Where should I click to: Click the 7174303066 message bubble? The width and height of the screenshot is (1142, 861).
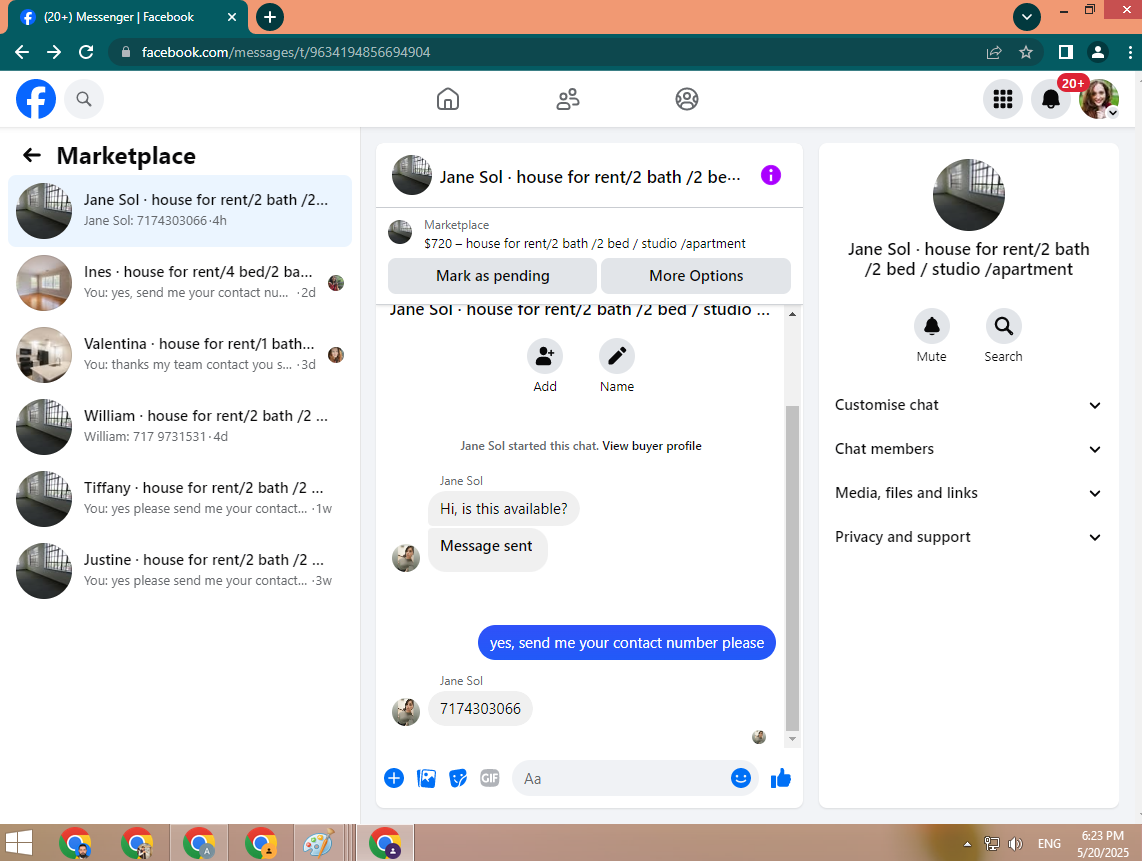[480, 709]
